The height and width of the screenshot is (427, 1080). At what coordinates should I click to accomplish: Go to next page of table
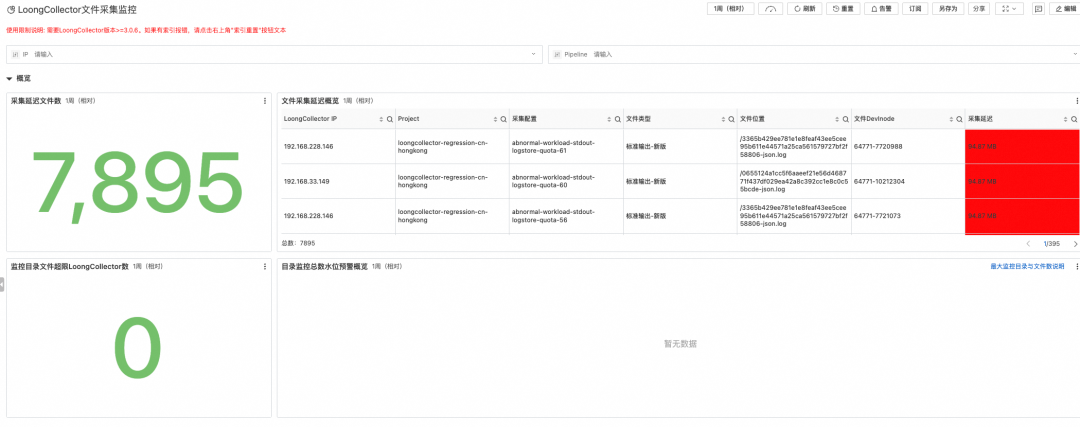[1075, 243]
